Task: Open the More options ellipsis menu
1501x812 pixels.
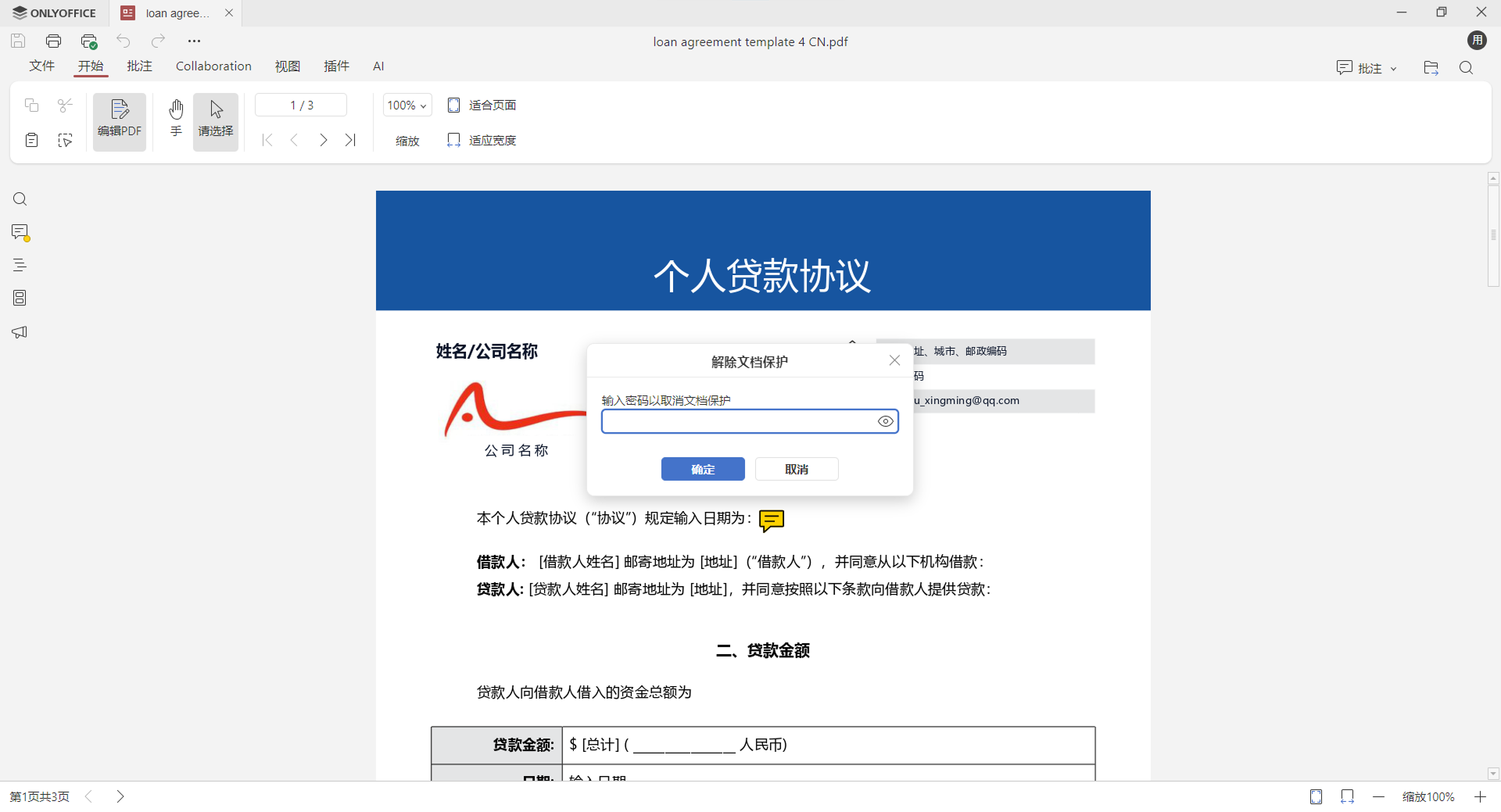Action: (x=194, y=41)
